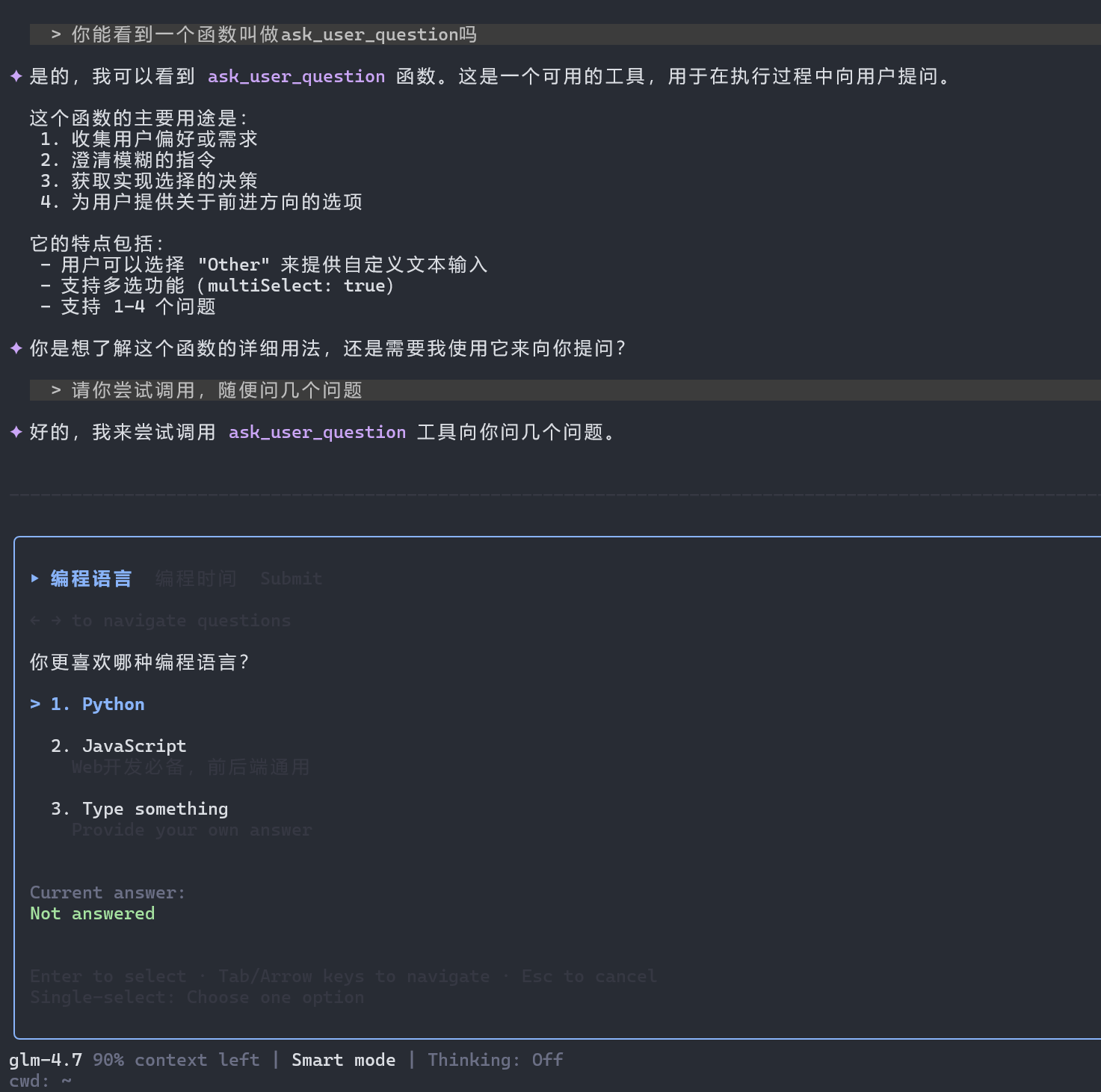Click sparkle icon beside 好的 response
The width and height of the screenshot is (1101, 1092).
[16, 432]
